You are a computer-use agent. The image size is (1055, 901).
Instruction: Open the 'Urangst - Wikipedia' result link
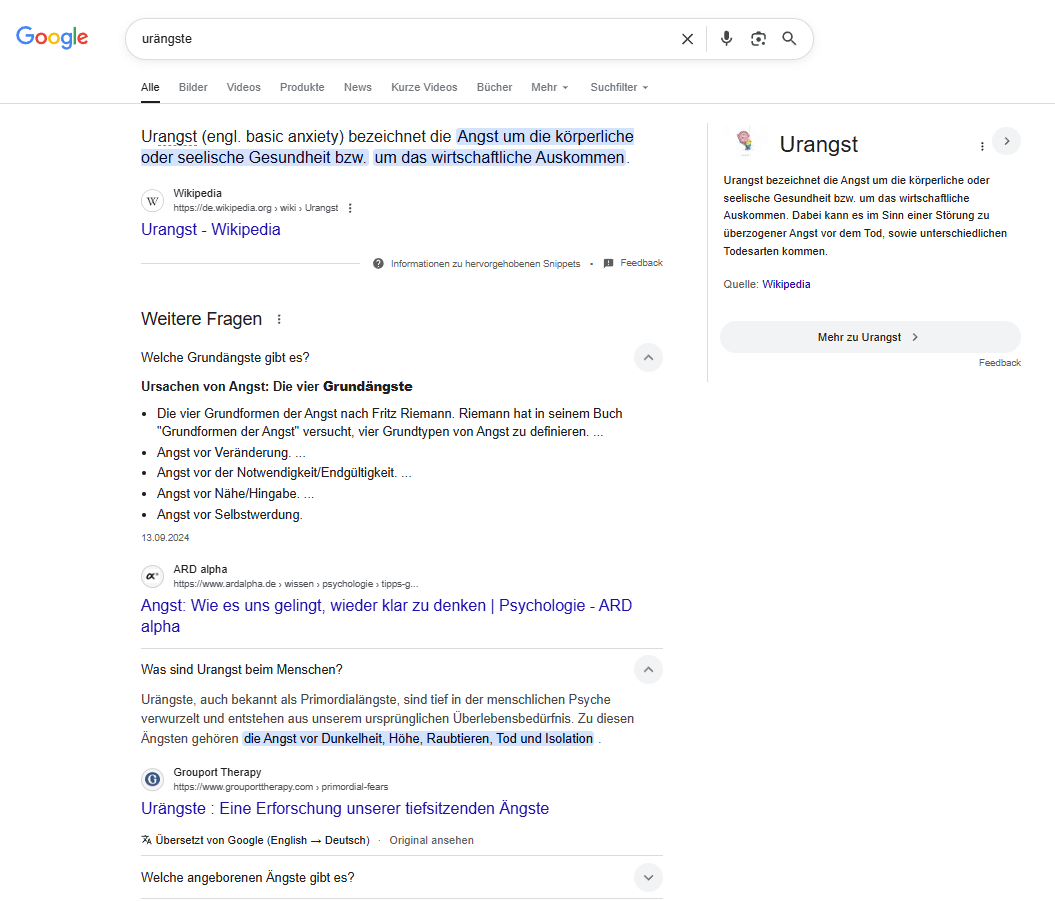211,230
